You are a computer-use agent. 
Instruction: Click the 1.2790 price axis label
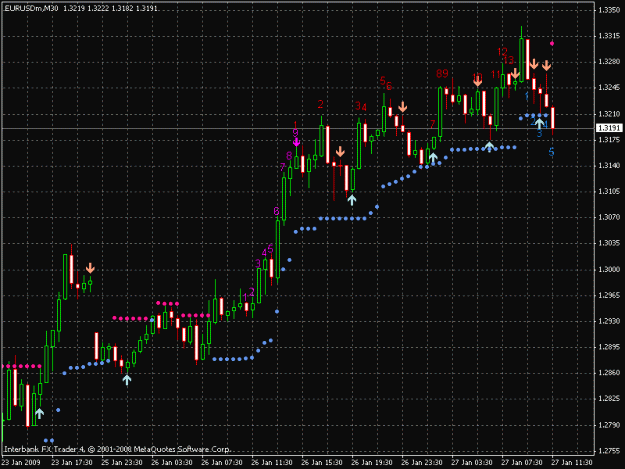point(609,425)
